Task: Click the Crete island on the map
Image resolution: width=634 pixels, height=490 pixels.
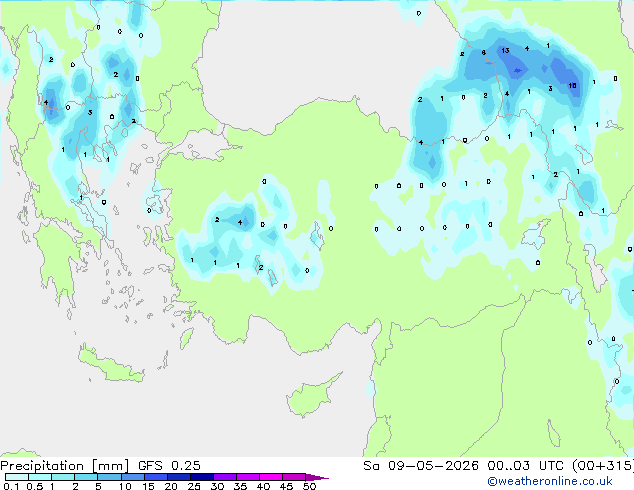Action: coord(110,364)
